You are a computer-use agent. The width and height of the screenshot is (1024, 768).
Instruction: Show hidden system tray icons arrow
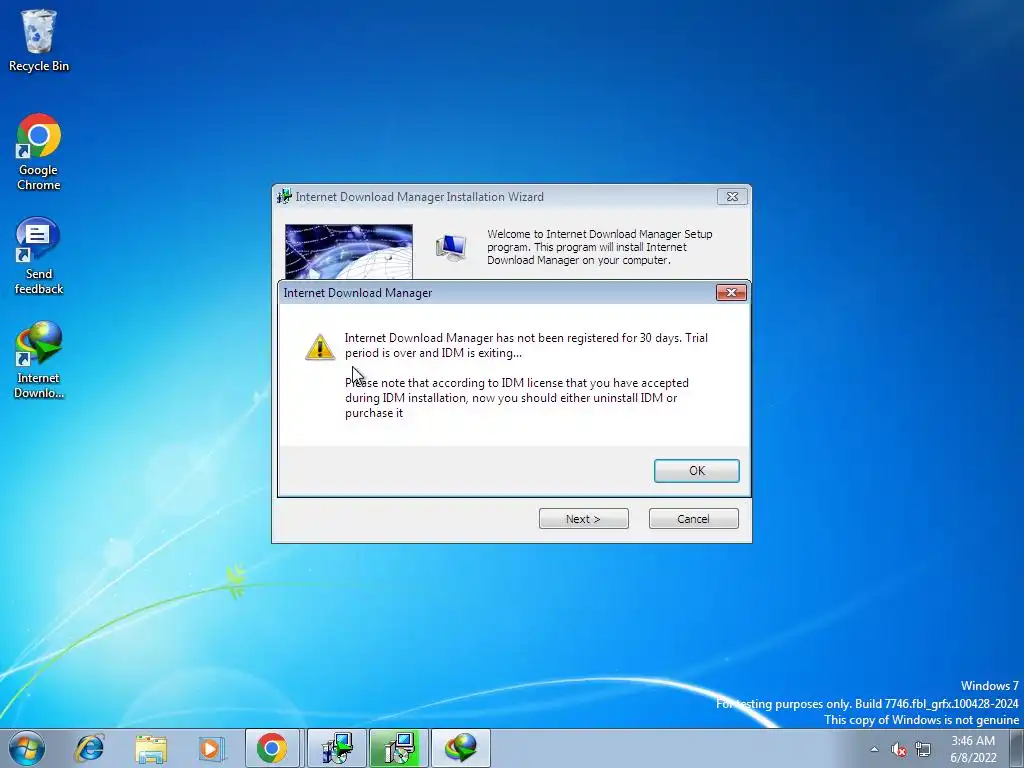pyautogui.click(x=874, y=749)
